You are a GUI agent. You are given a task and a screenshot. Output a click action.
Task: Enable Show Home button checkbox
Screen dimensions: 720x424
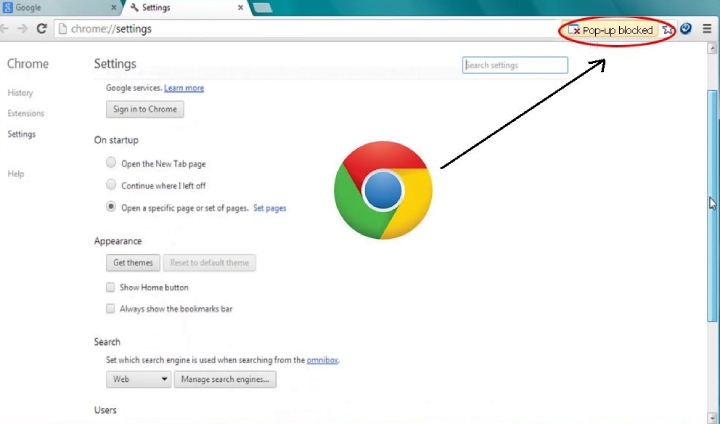pyautogui.click(x=110, y=287)
